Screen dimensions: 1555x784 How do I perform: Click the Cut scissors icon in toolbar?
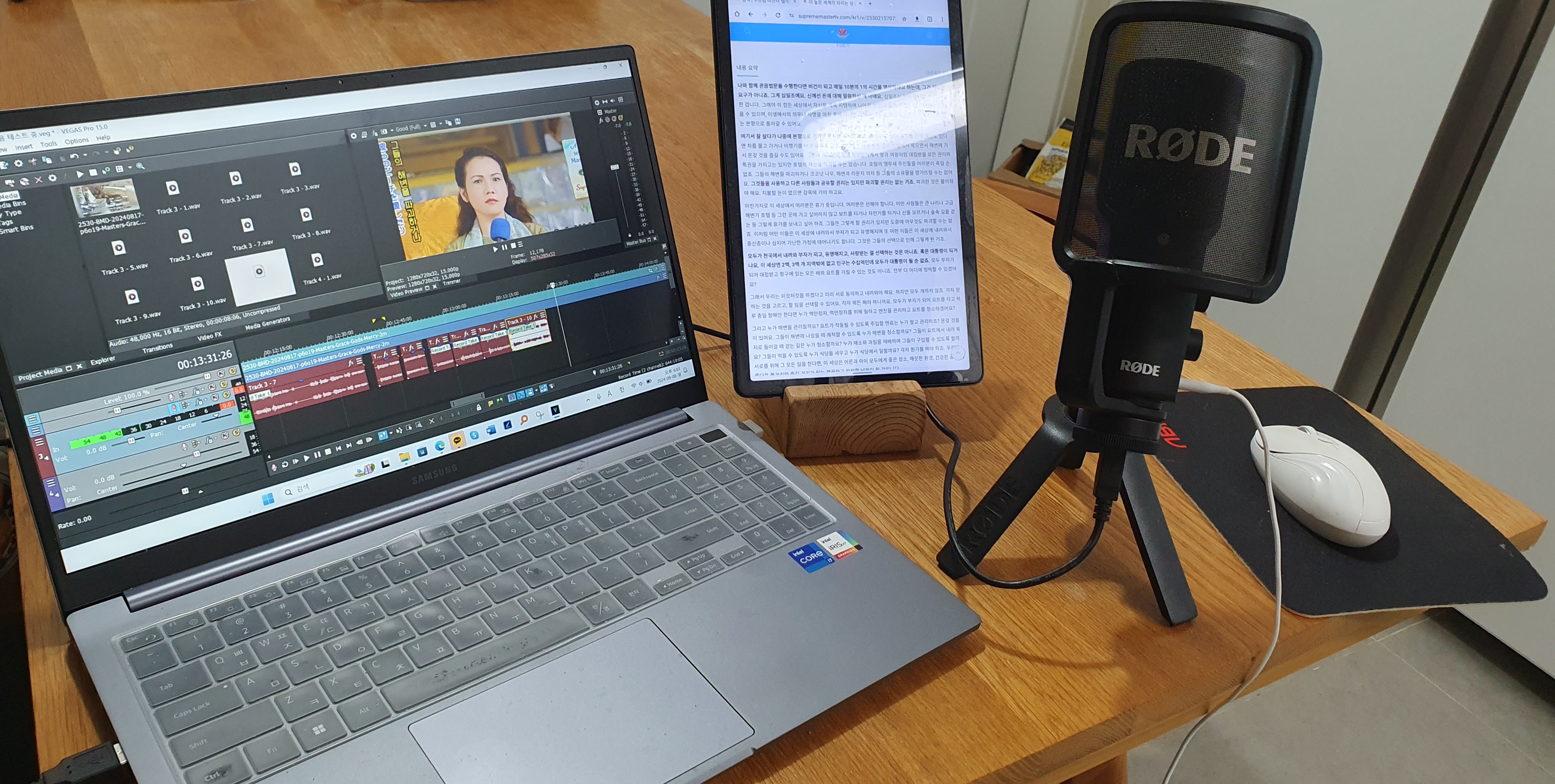33,162
